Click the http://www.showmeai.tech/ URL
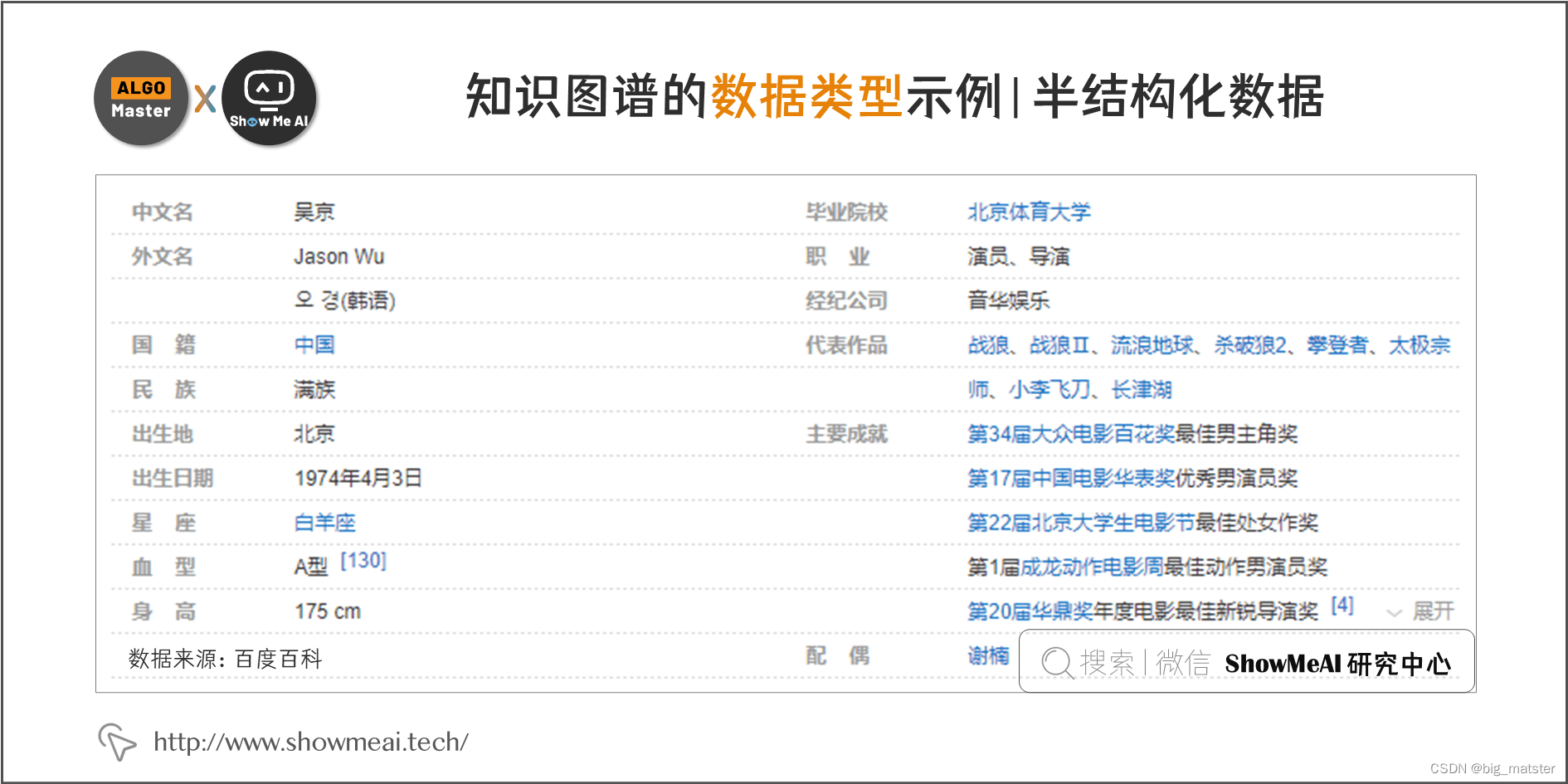 click(x=311, y=742)
